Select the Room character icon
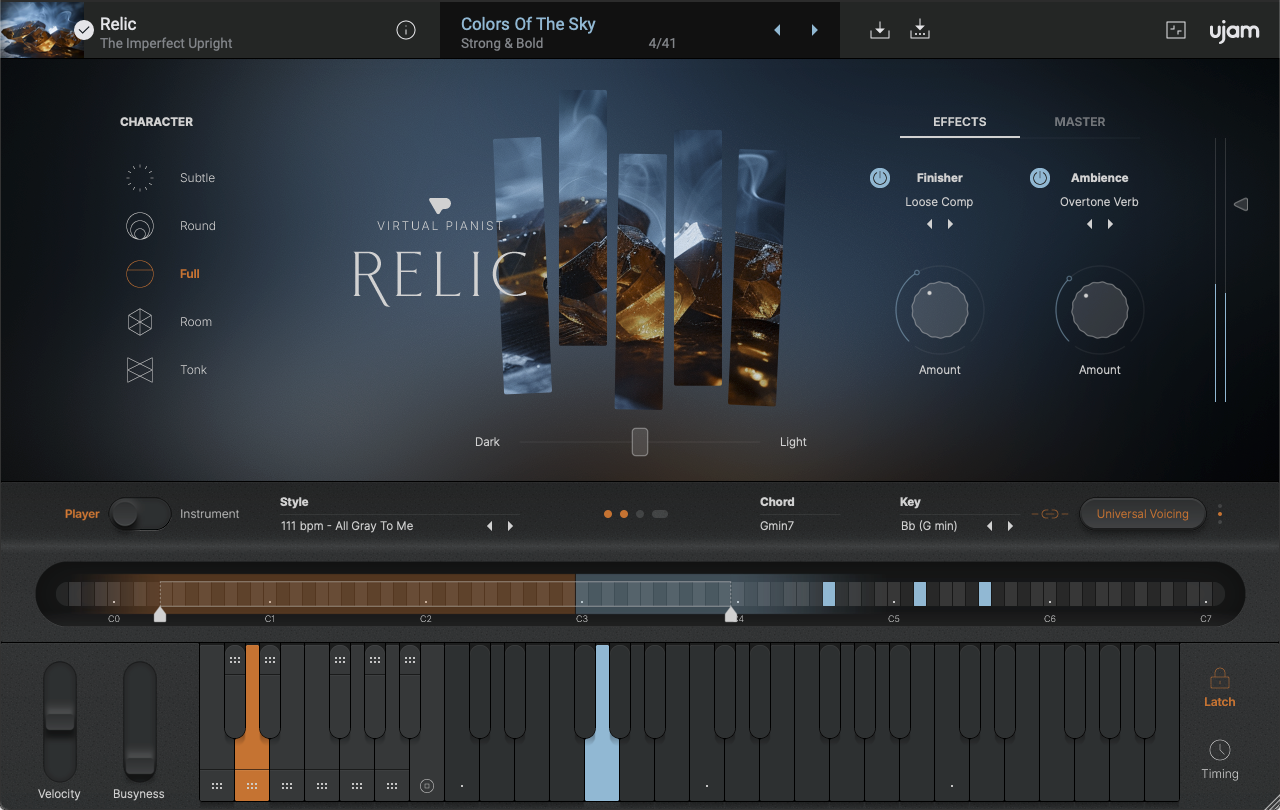 (x=140, y=322)
